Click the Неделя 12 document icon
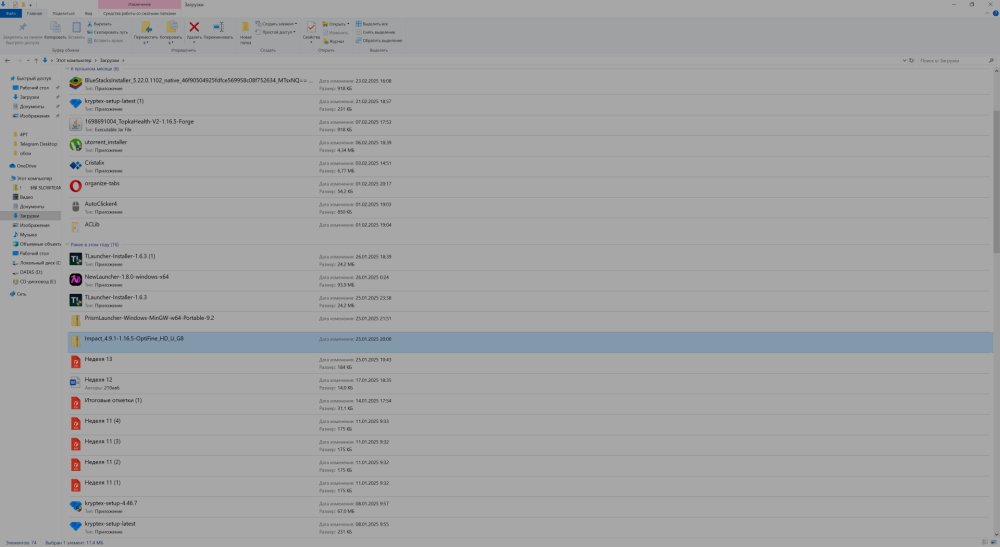Screen dimensions: 1000x547 (x=75, y=383)
